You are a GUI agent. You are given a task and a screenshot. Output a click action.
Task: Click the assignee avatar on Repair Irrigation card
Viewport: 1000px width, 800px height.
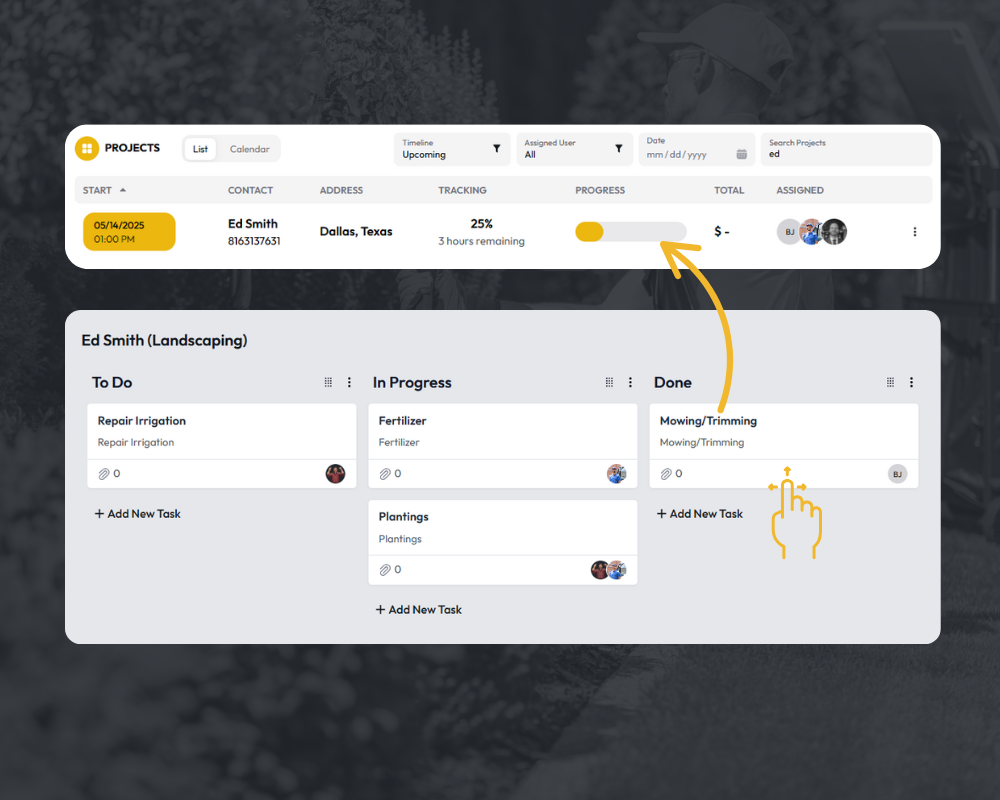pyautogui.click(x=335, y=474)
